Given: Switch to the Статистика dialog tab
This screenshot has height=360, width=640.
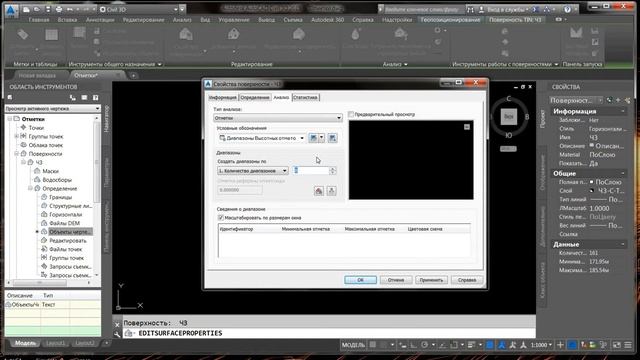Looking at the screenshot, I should [305, 98].
